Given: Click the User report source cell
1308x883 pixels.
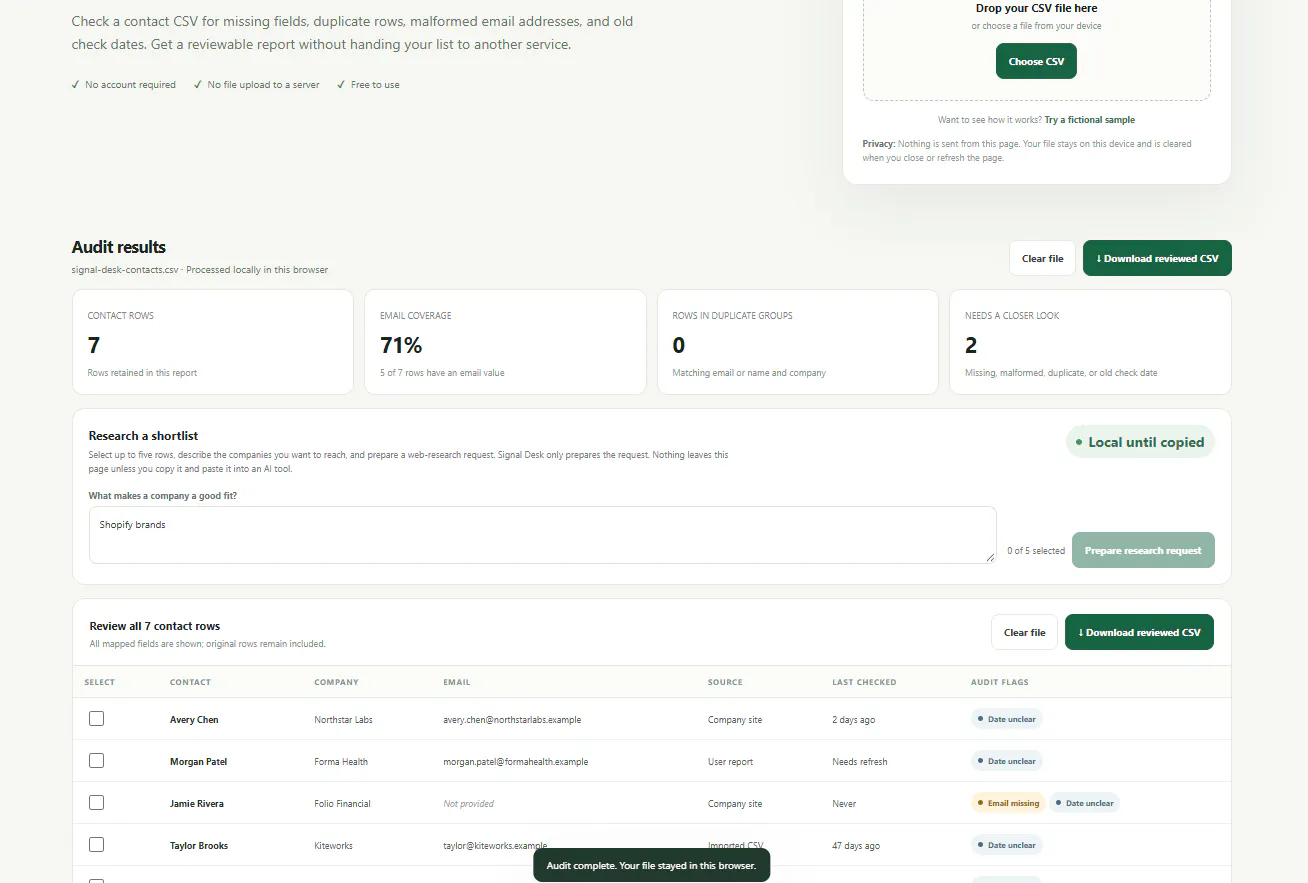Looking at the screenshot, I should point(730,762).
